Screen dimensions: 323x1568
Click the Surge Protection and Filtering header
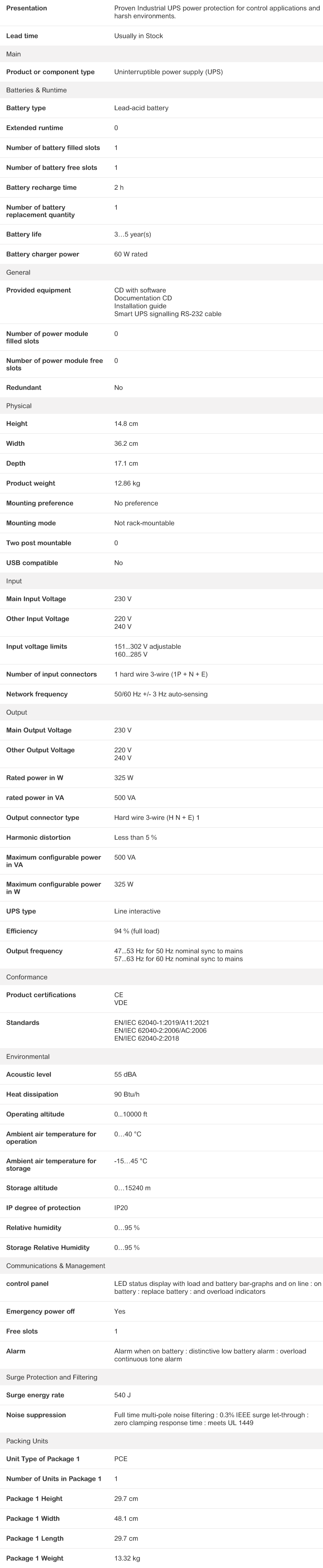[x=52, y=1377]
